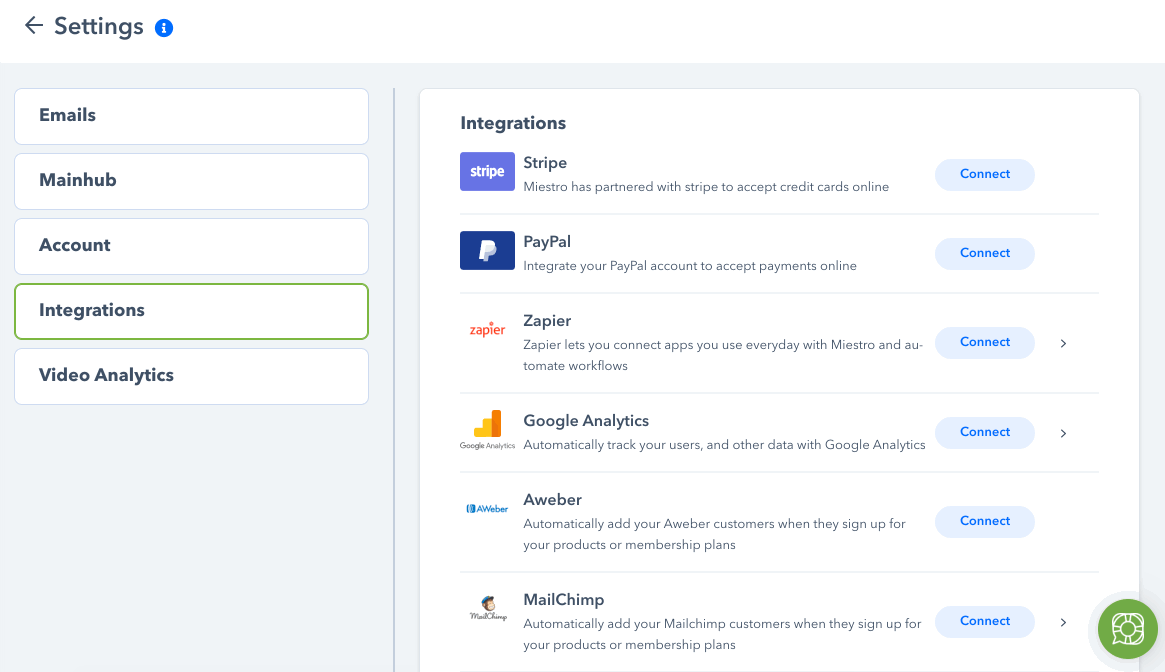Click the Google Analytics title text

585,421
